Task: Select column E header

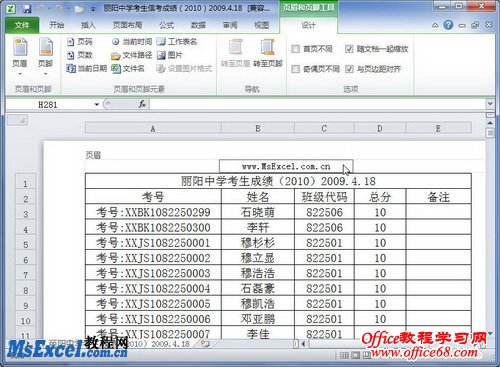Action: 438,128
